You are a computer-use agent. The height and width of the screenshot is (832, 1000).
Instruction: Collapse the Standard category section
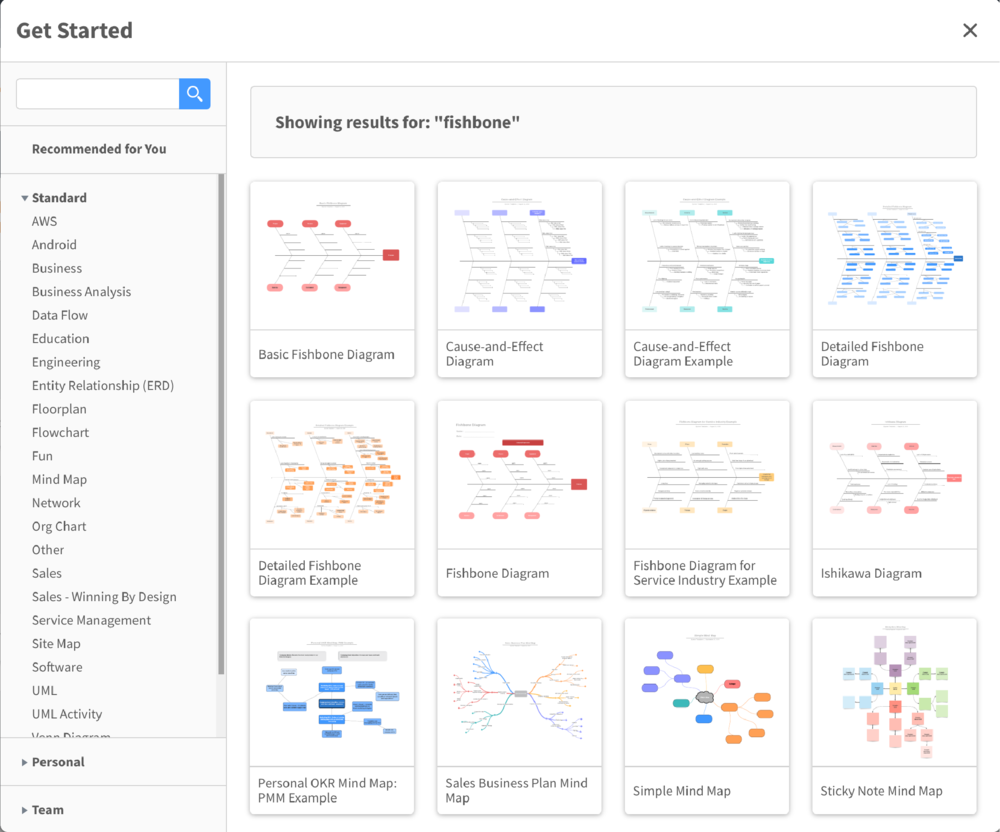tap(60, 197)
